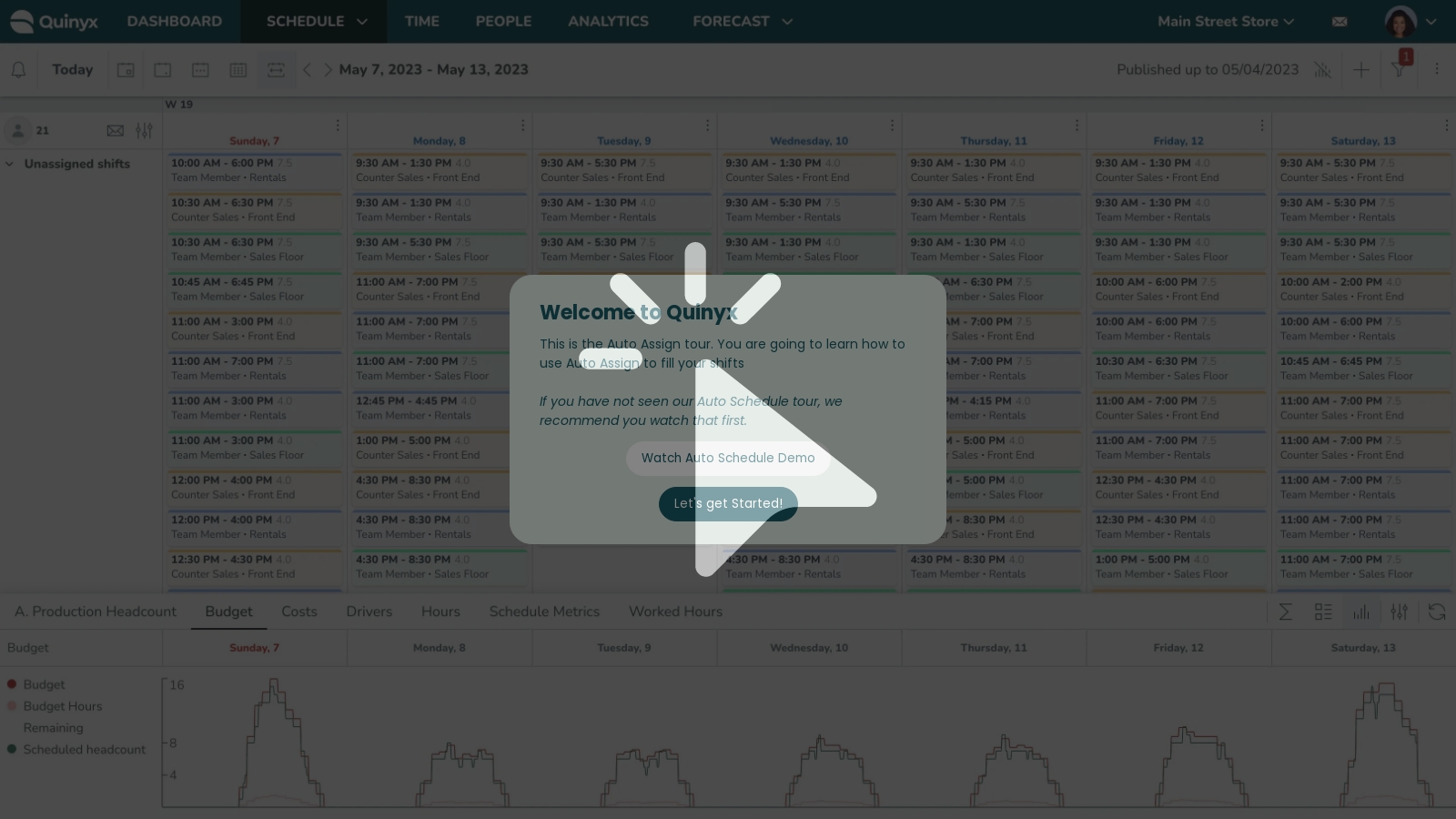Click the envelope icon beside employee count
The height and width of the screenshot is (819, 1456).
pos(115,131)
